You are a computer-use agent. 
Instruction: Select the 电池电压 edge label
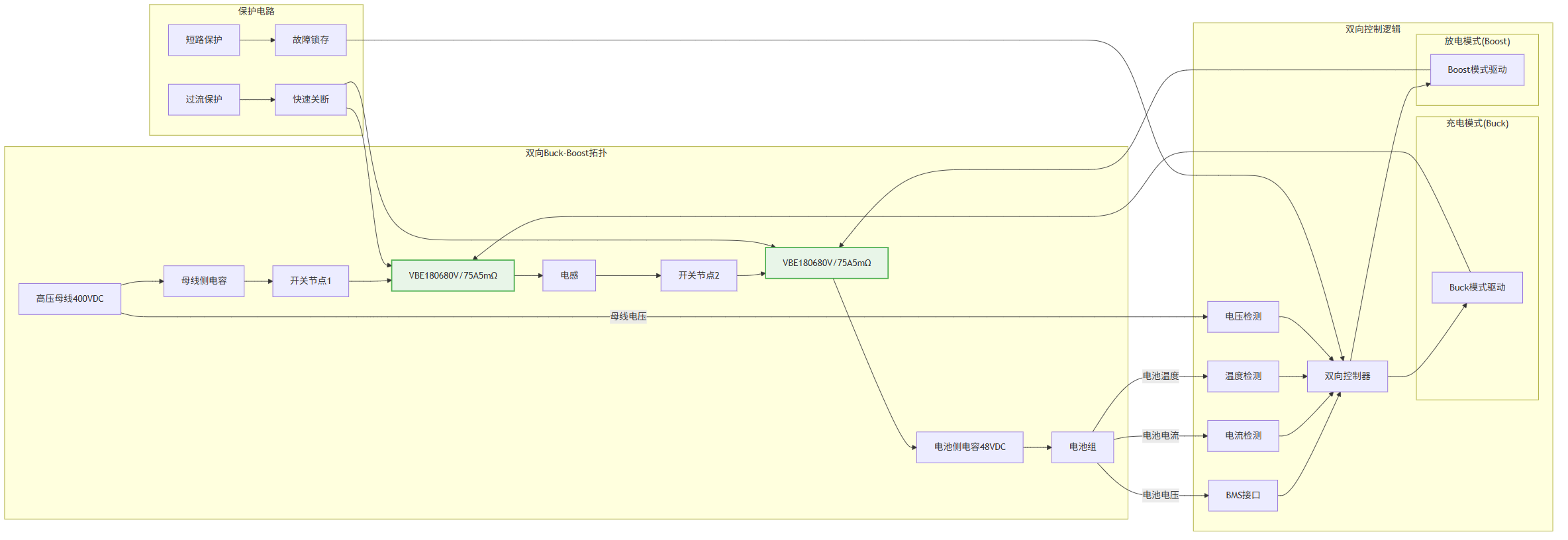click(1161, 496)
